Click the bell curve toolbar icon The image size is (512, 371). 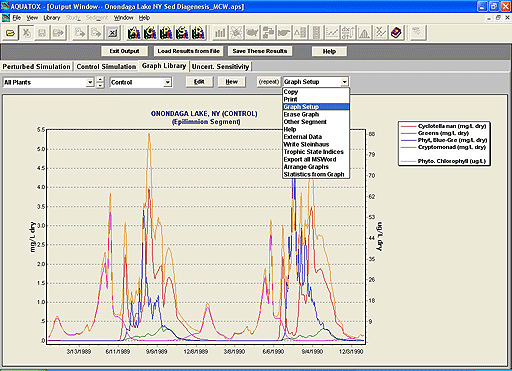[364, 33]
